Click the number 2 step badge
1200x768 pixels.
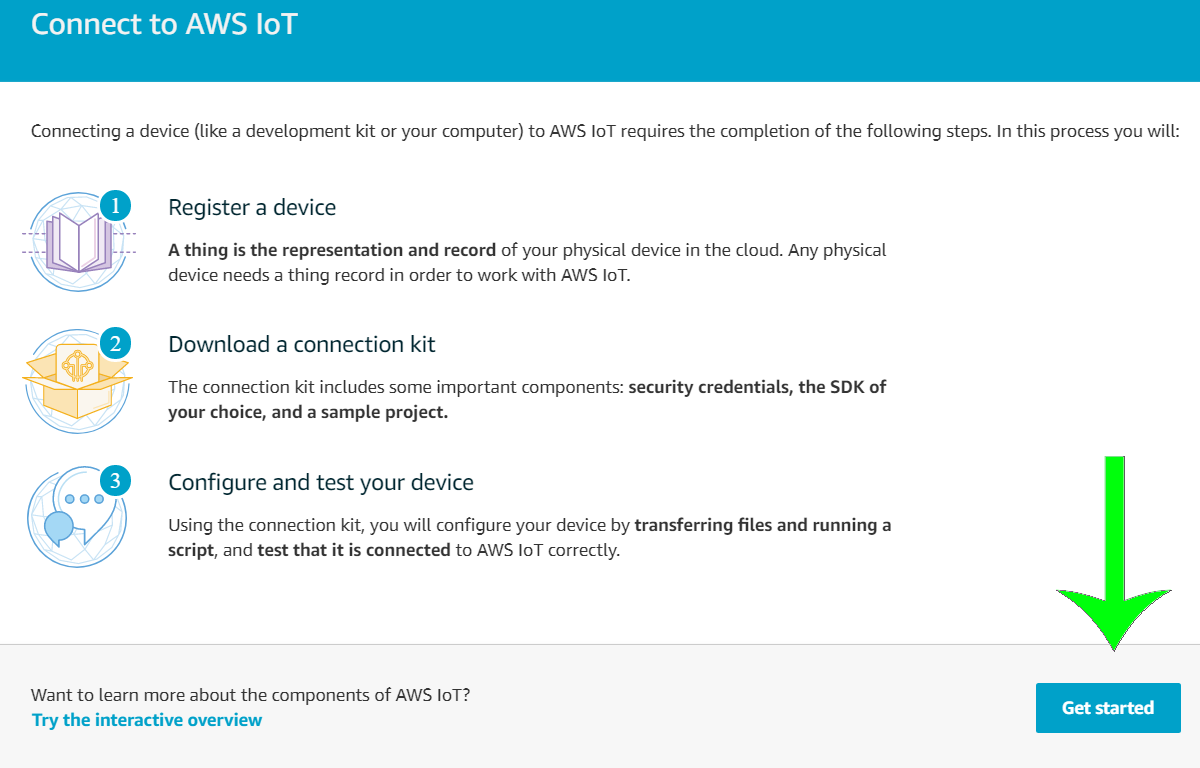tap(115, 345)
